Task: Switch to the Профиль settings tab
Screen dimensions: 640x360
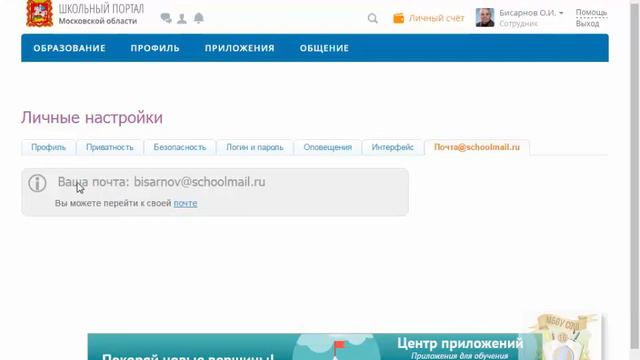Action: tap(49, 147)
